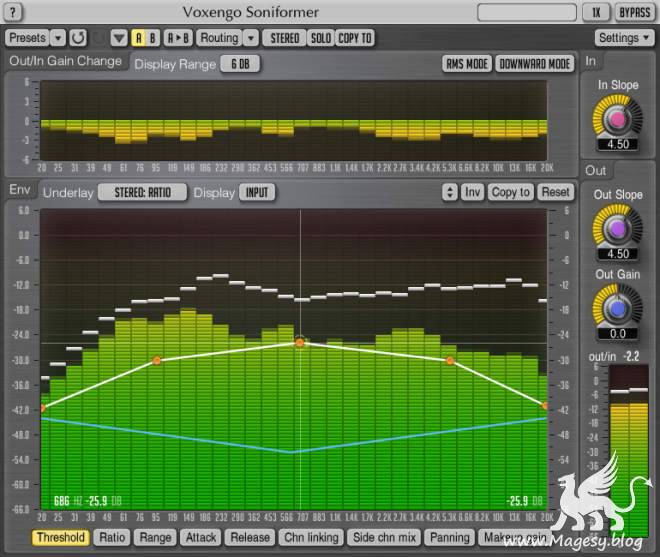Open the Settings dropdown
Screen dimensions: 660x557
[624, 38]
